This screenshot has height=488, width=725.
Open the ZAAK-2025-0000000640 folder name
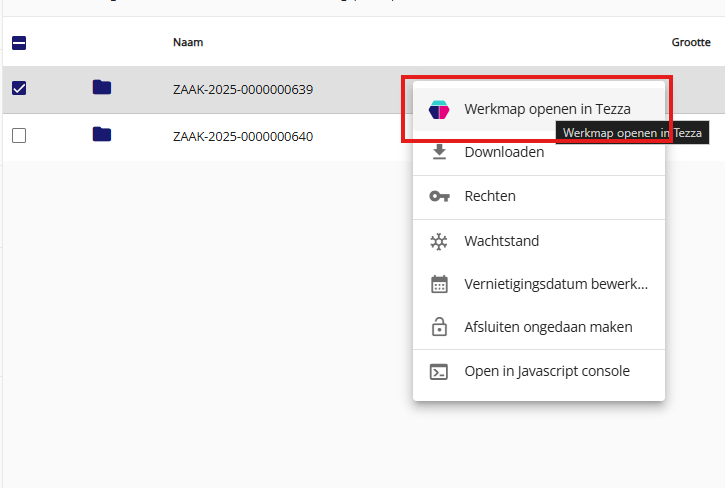pos(243,136)
